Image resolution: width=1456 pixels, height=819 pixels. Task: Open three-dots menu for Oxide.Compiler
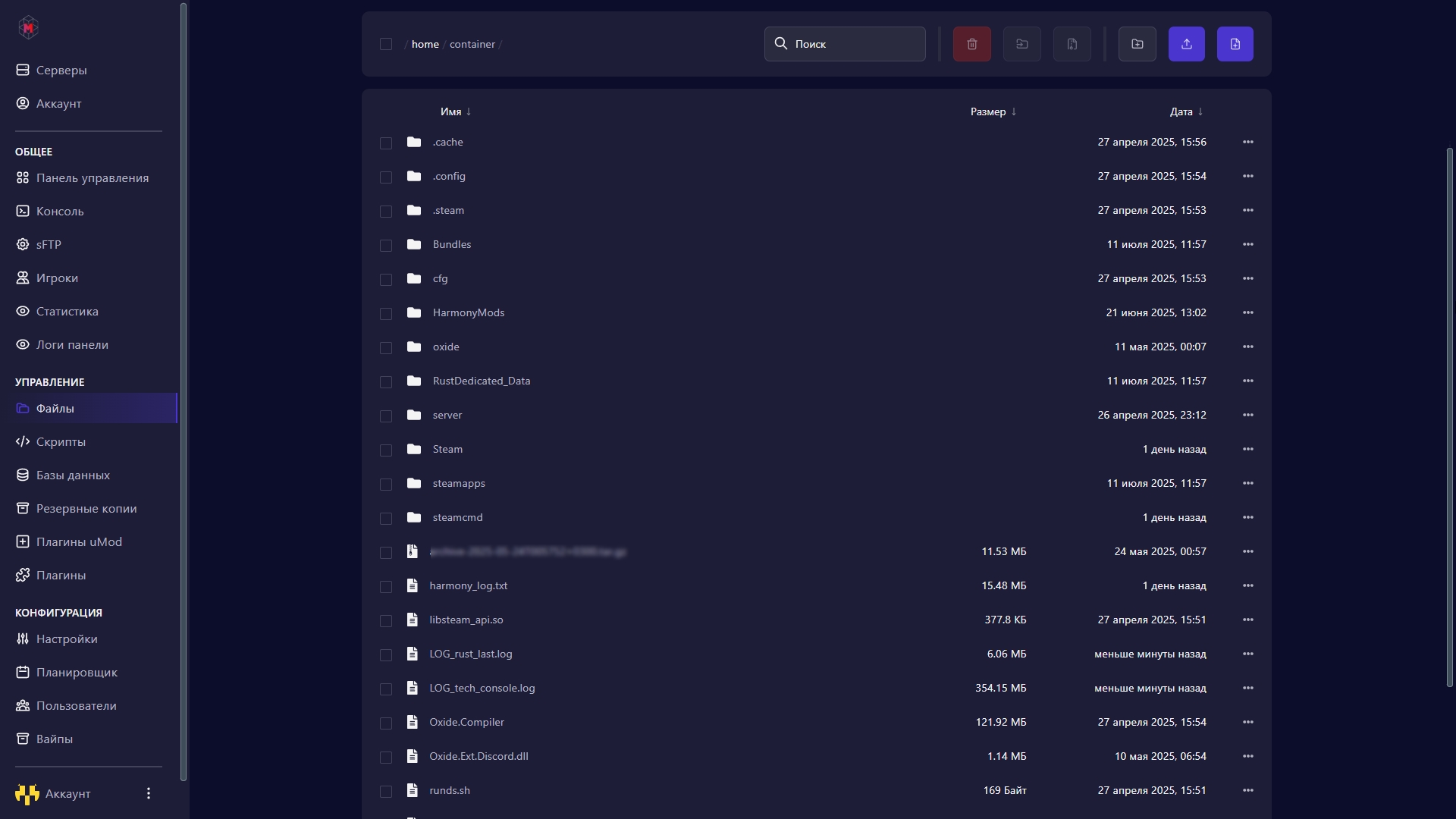click(1247, 722)
